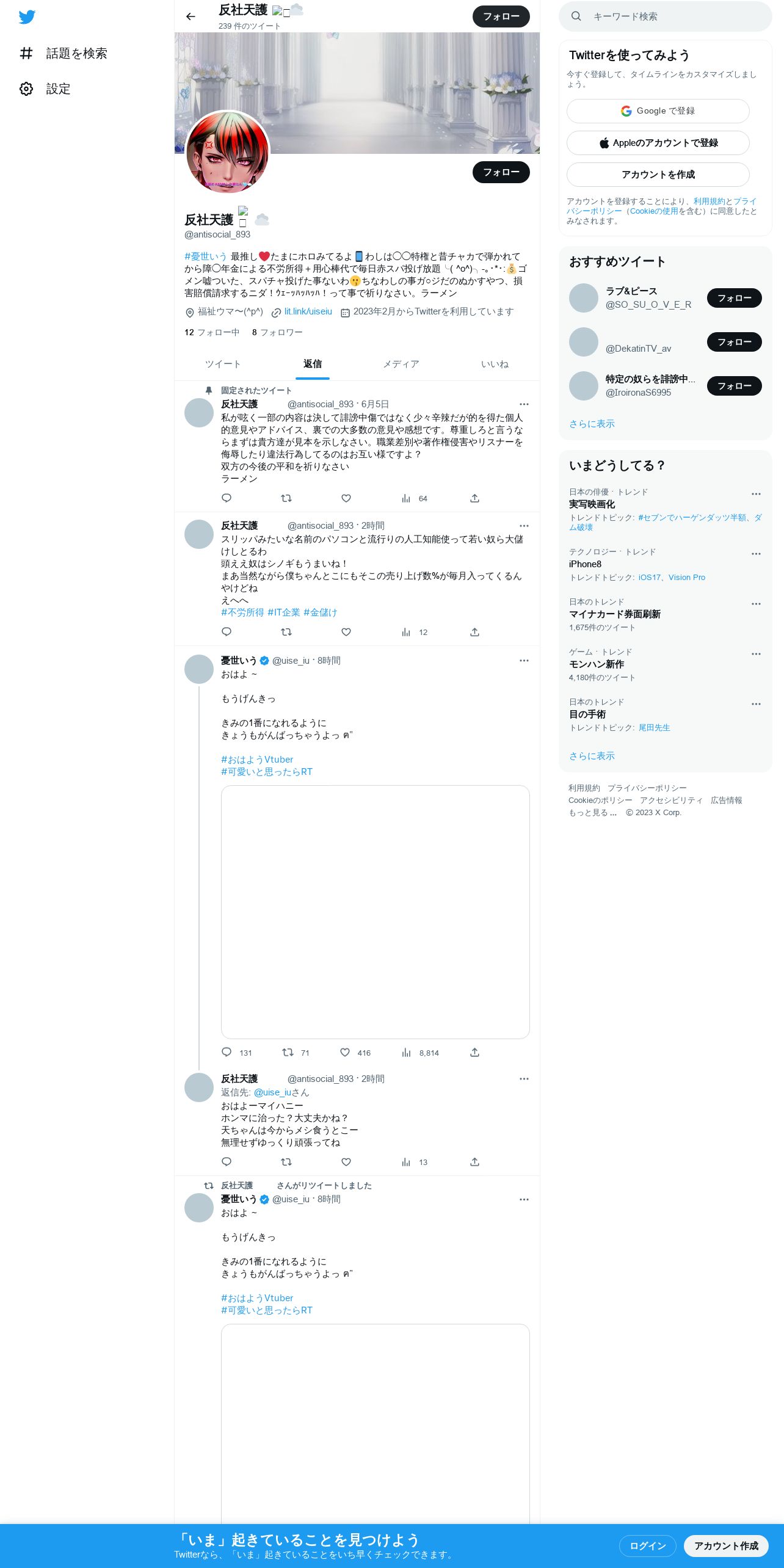Sign up with Google で登録 button
The width and height of the screenshot is (784, 1568).
(658, 111)
